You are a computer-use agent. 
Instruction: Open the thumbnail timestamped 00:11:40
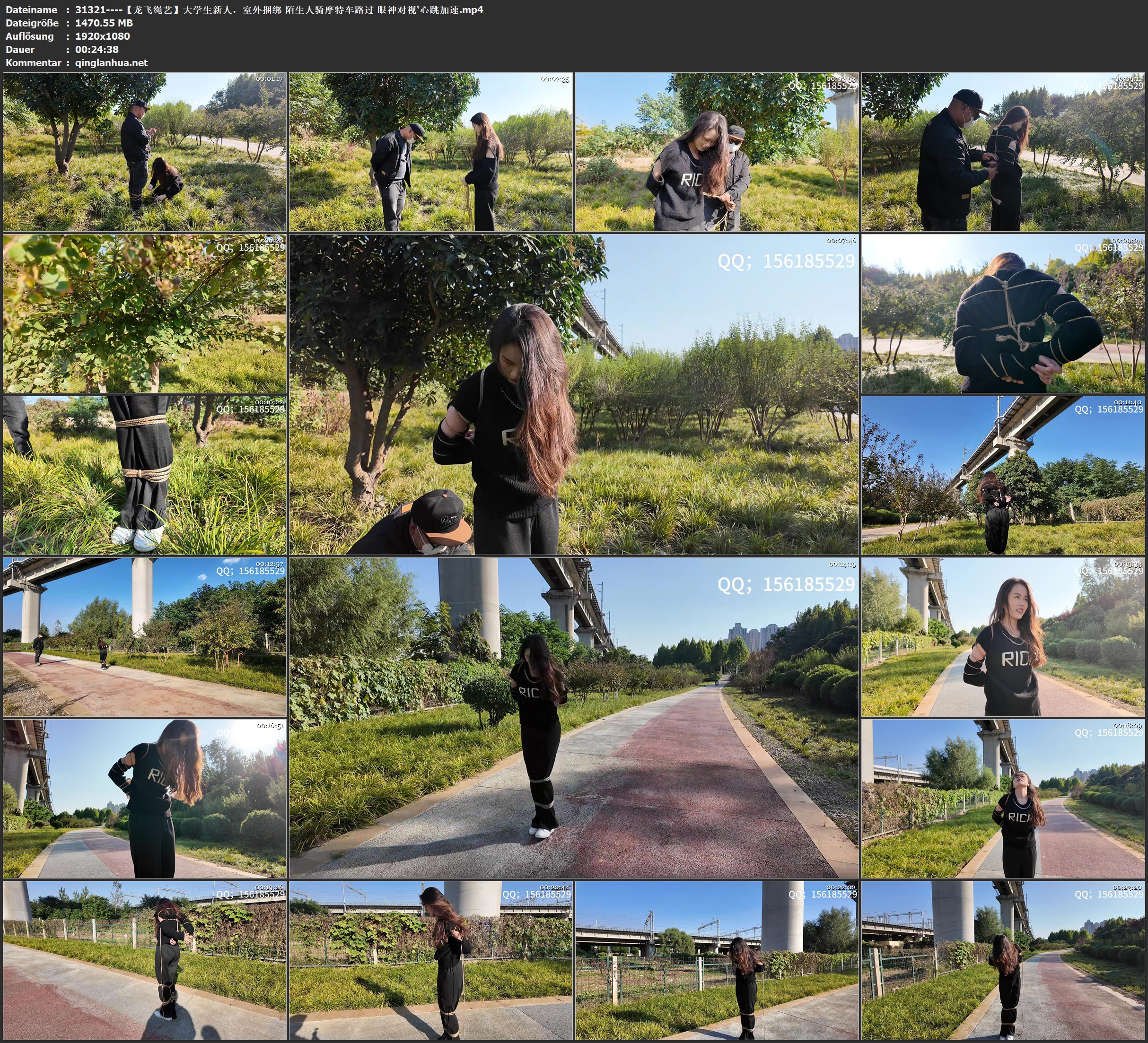click(1003, 475)
